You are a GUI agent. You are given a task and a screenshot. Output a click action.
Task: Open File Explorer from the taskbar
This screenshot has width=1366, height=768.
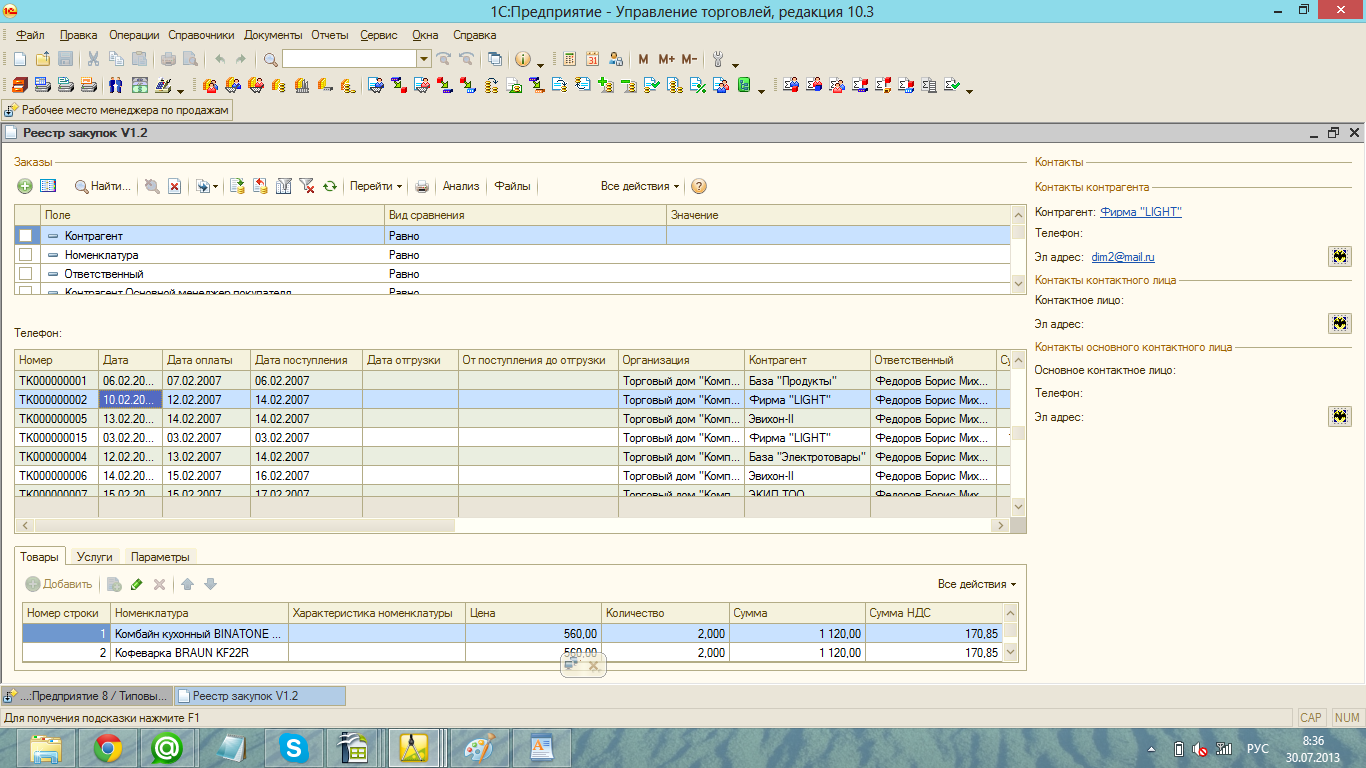pos(46,748)
